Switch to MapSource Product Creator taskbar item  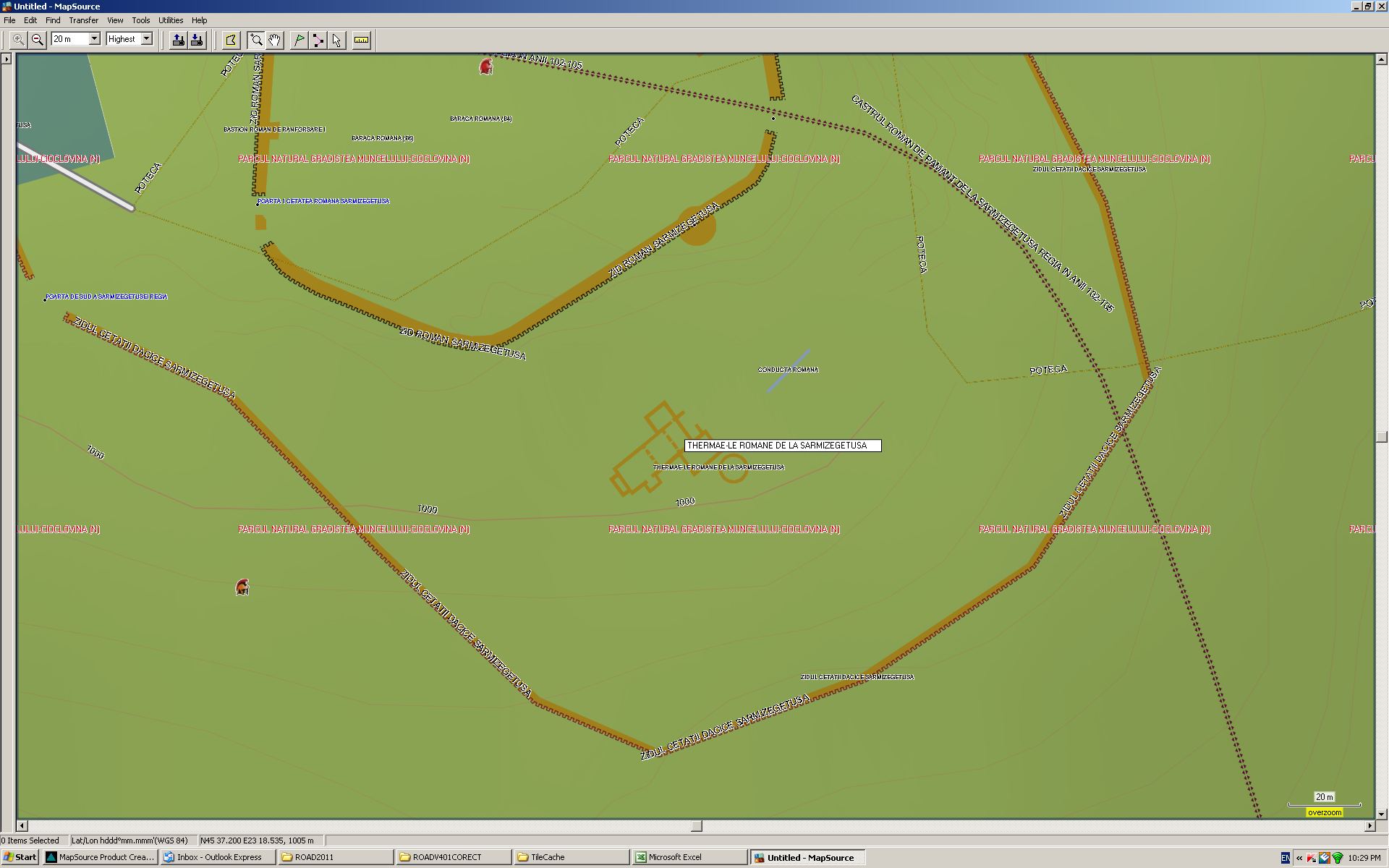click(101, 857)
